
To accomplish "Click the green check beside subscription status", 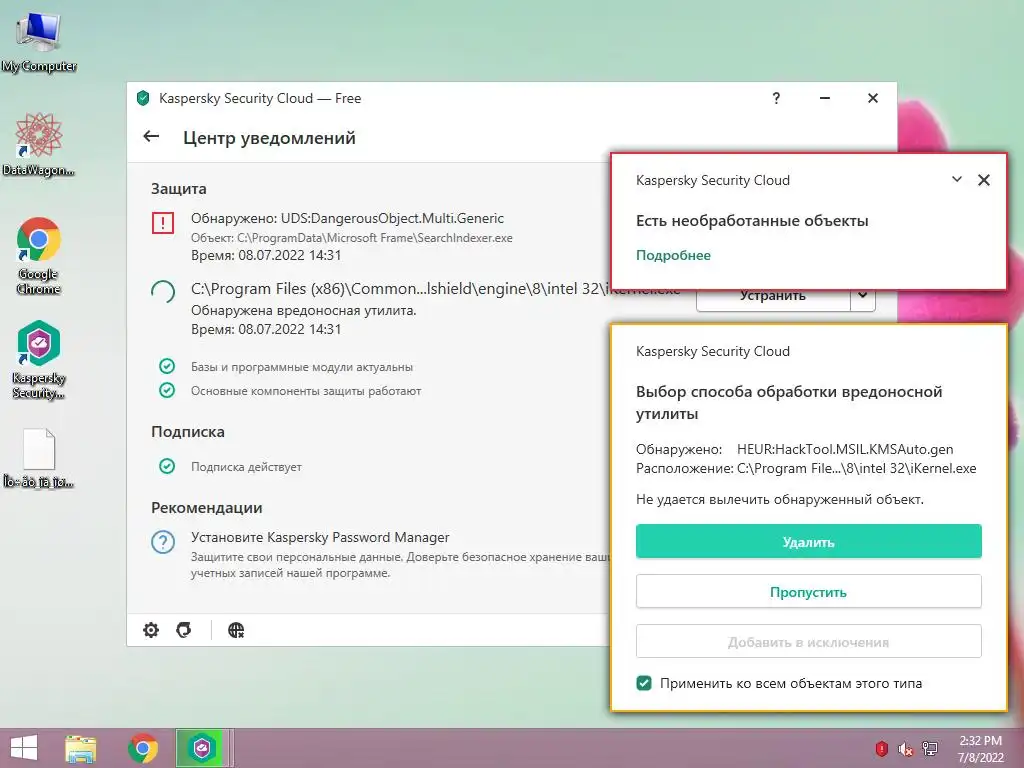I will coord(167,466).
